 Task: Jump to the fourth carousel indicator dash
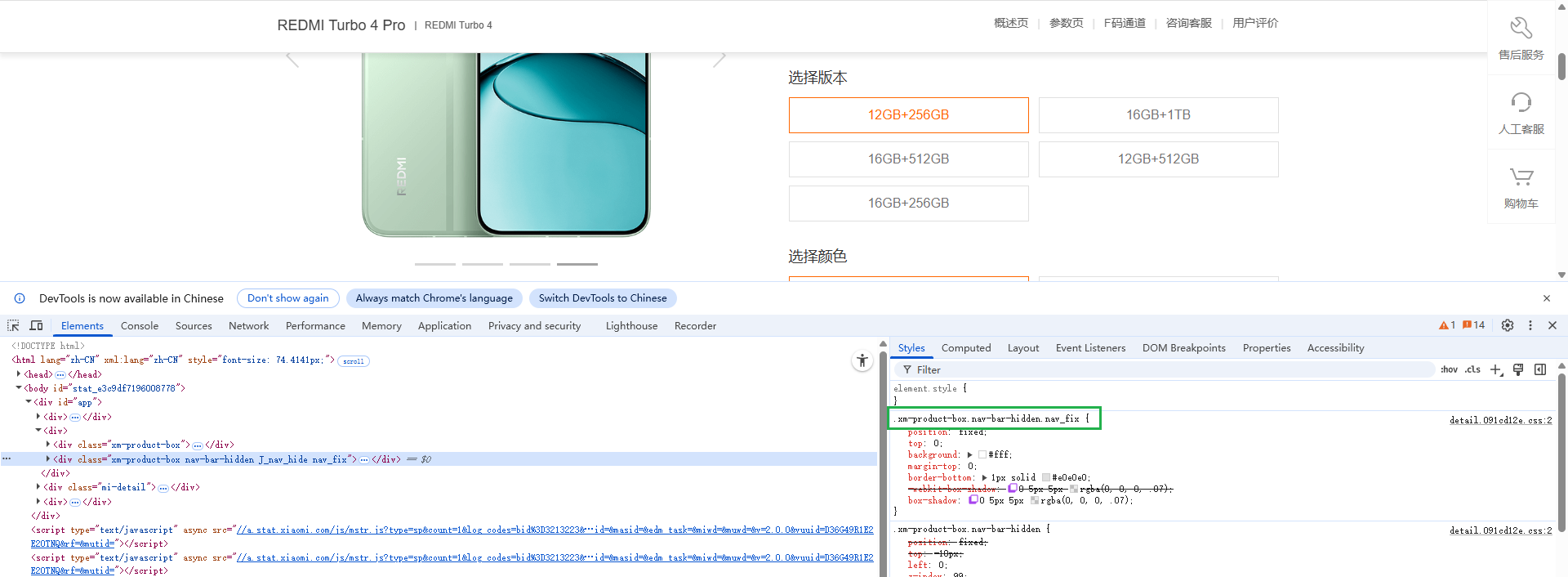[577, 264]
